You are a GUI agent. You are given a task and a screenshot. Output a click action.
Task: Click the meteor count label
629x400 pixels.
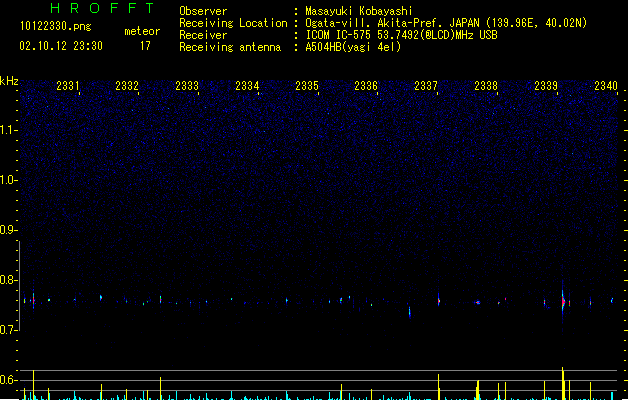[x=142, y=31]
